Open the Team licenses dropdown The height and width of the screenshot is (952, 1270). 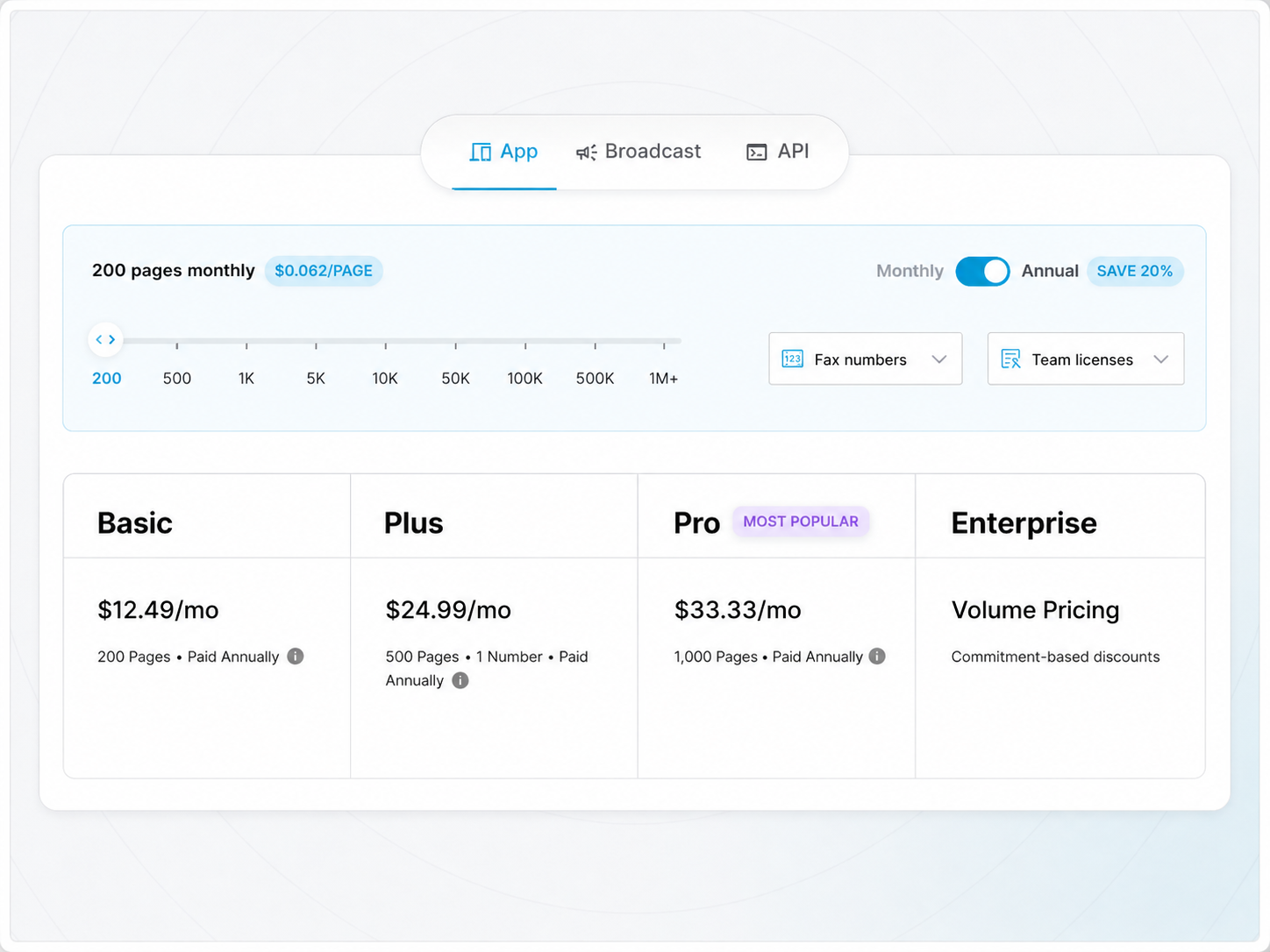pos(1086,359)
